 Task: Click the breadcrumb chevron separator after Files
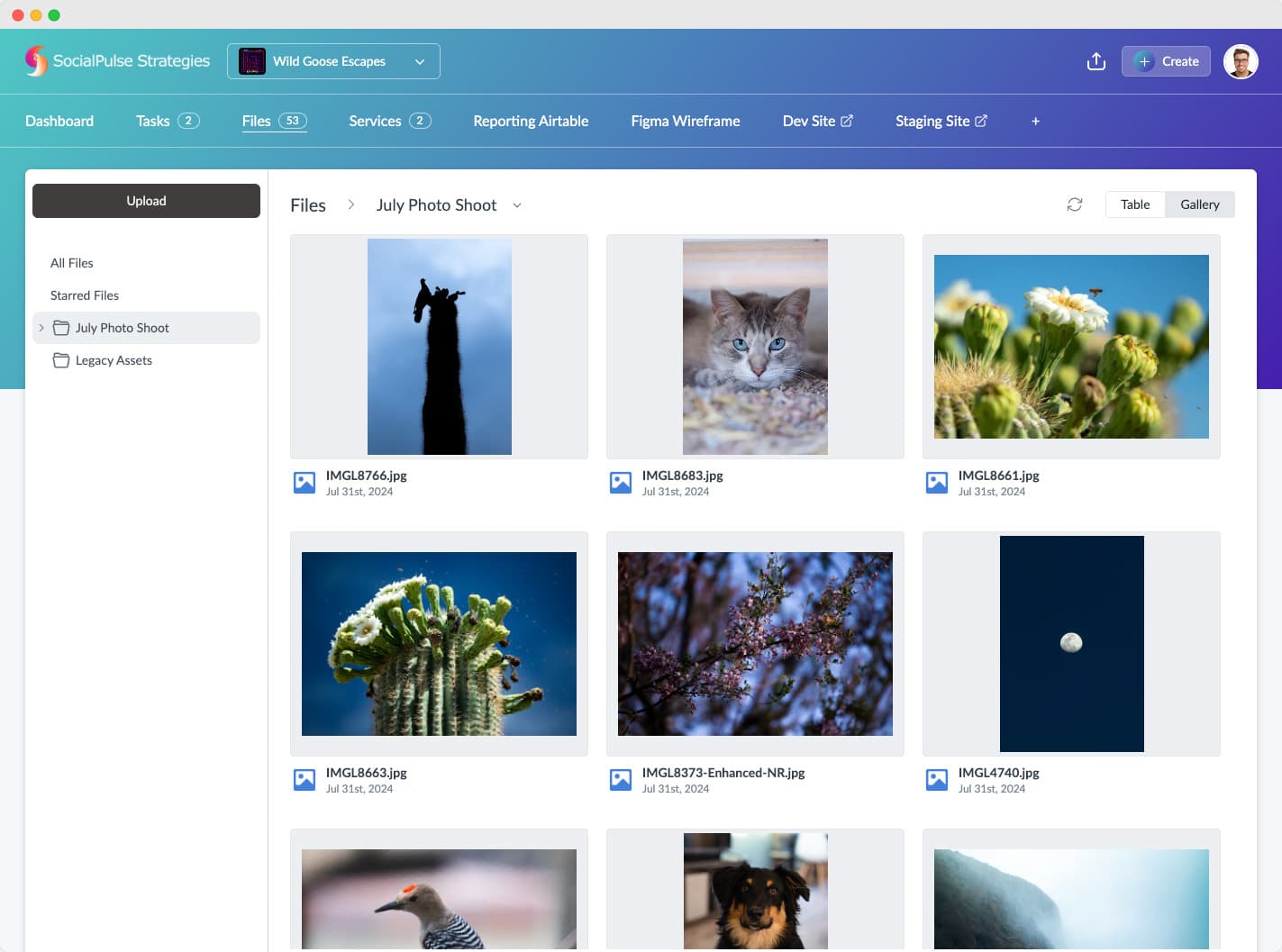(x=351, y=205)
